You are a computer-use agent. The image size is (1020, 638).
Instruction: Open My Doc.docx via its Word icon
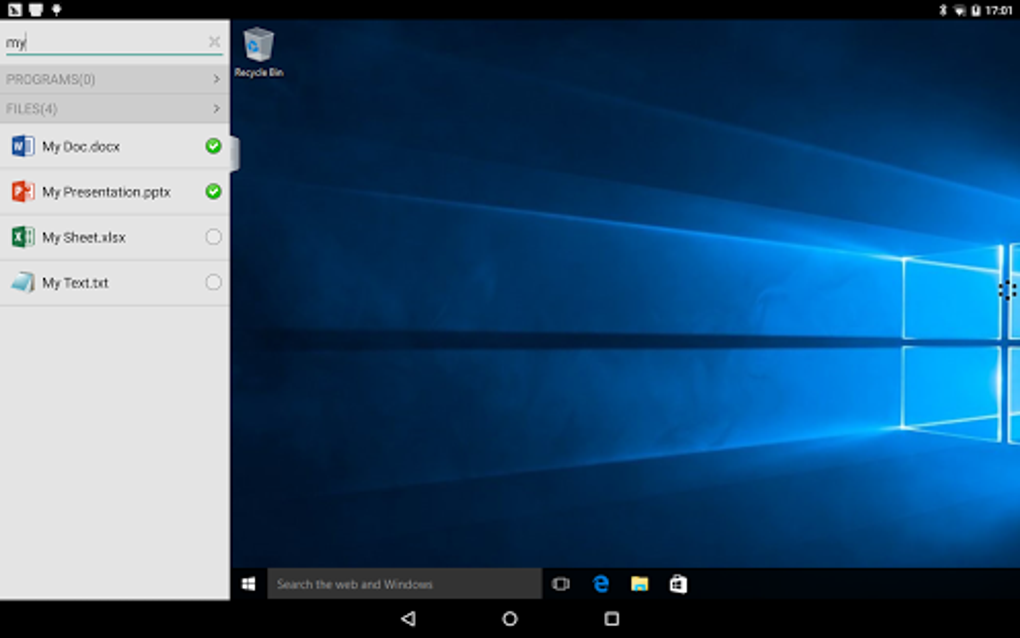click(22, 146)
